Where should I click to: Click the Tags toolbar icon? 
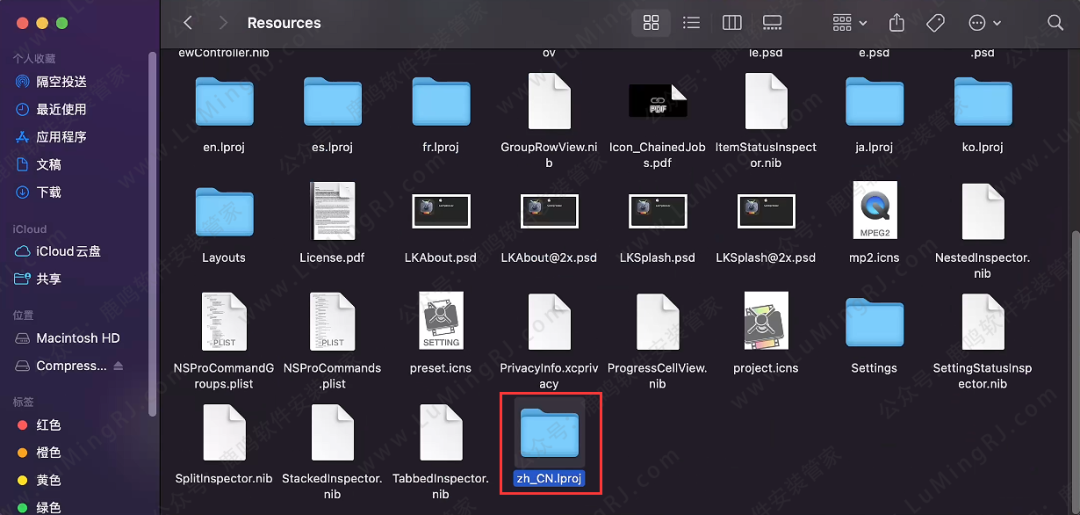[935, 22]
